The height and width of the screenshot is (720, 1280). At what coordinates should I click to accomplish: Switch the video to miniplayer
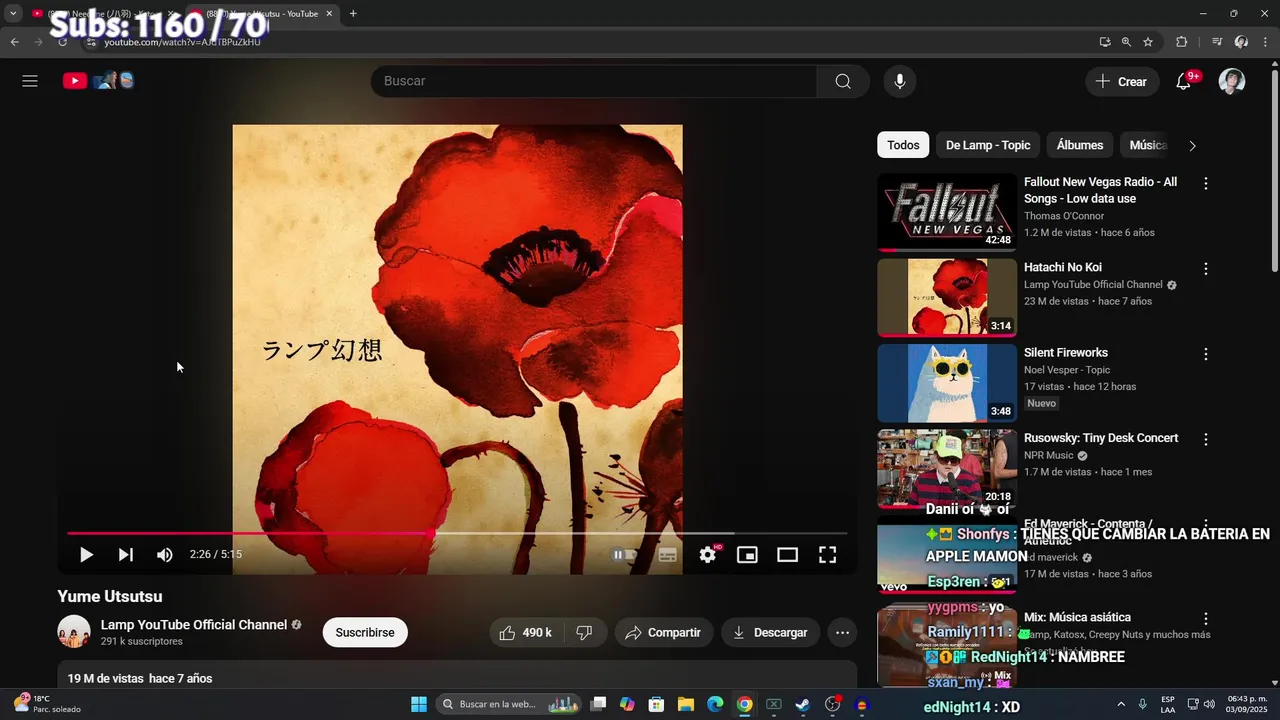click(748, 554)
